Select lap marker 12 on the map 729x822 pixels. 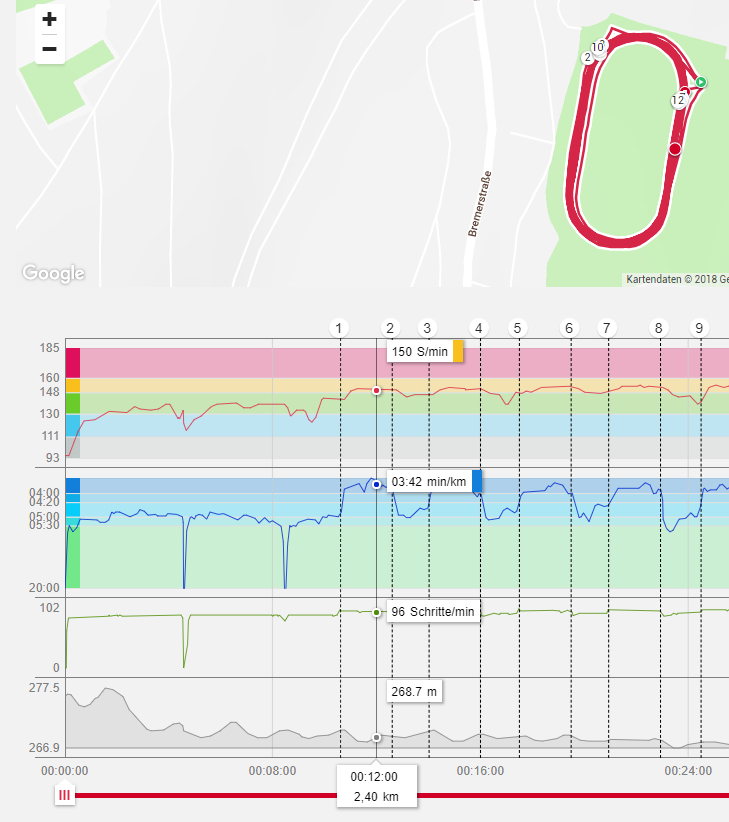pos(678,100)
